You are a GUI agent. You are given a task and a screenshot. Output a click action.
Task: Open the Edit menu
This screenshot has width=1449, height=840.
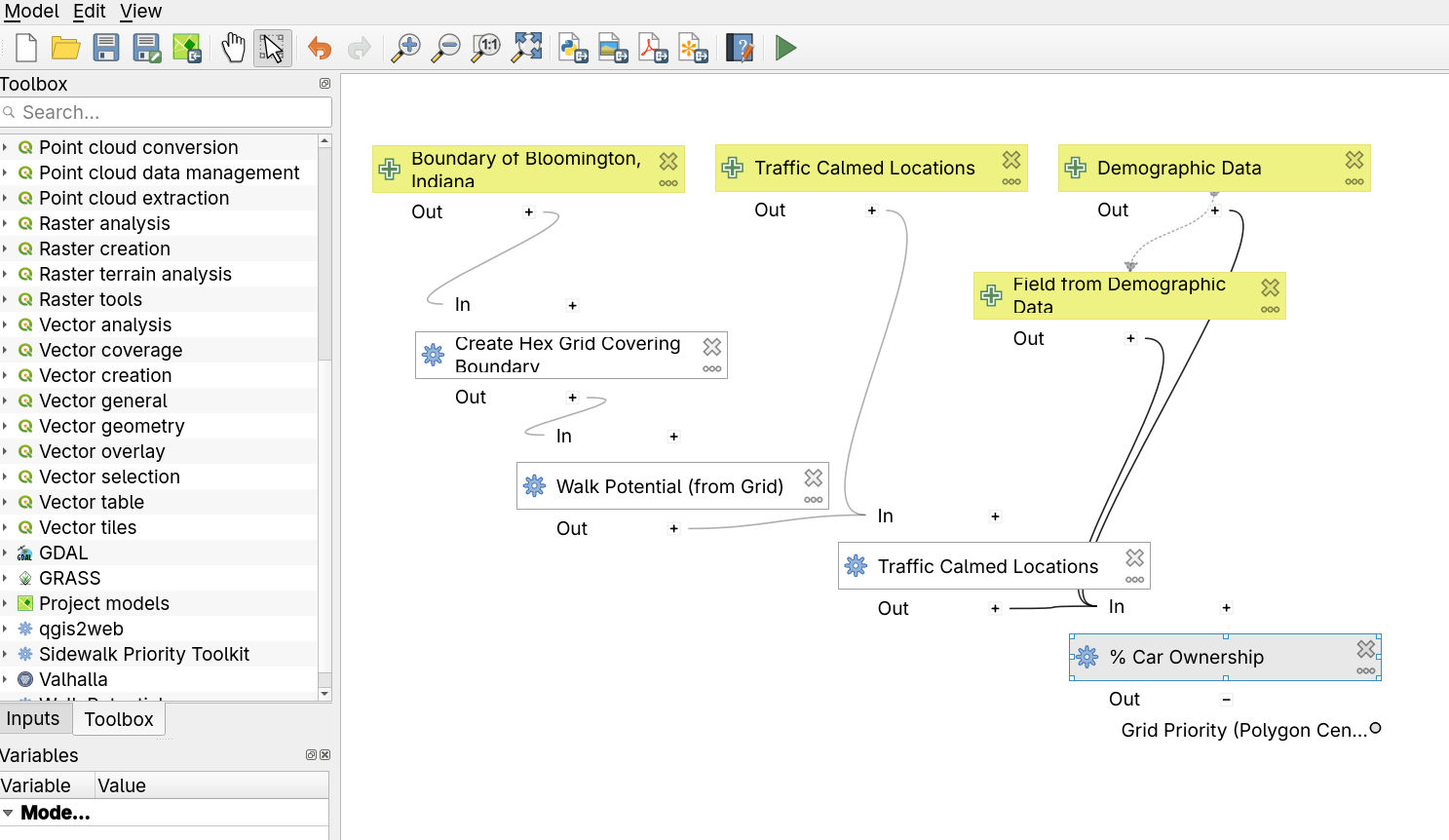point(89,11)
